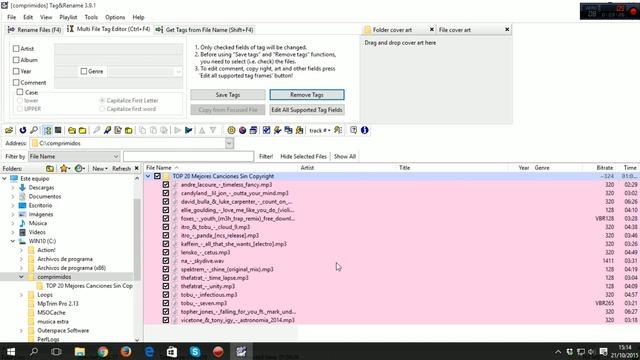
Task: Click the dark red globe toolbar icon
Action: click(242, 130)
